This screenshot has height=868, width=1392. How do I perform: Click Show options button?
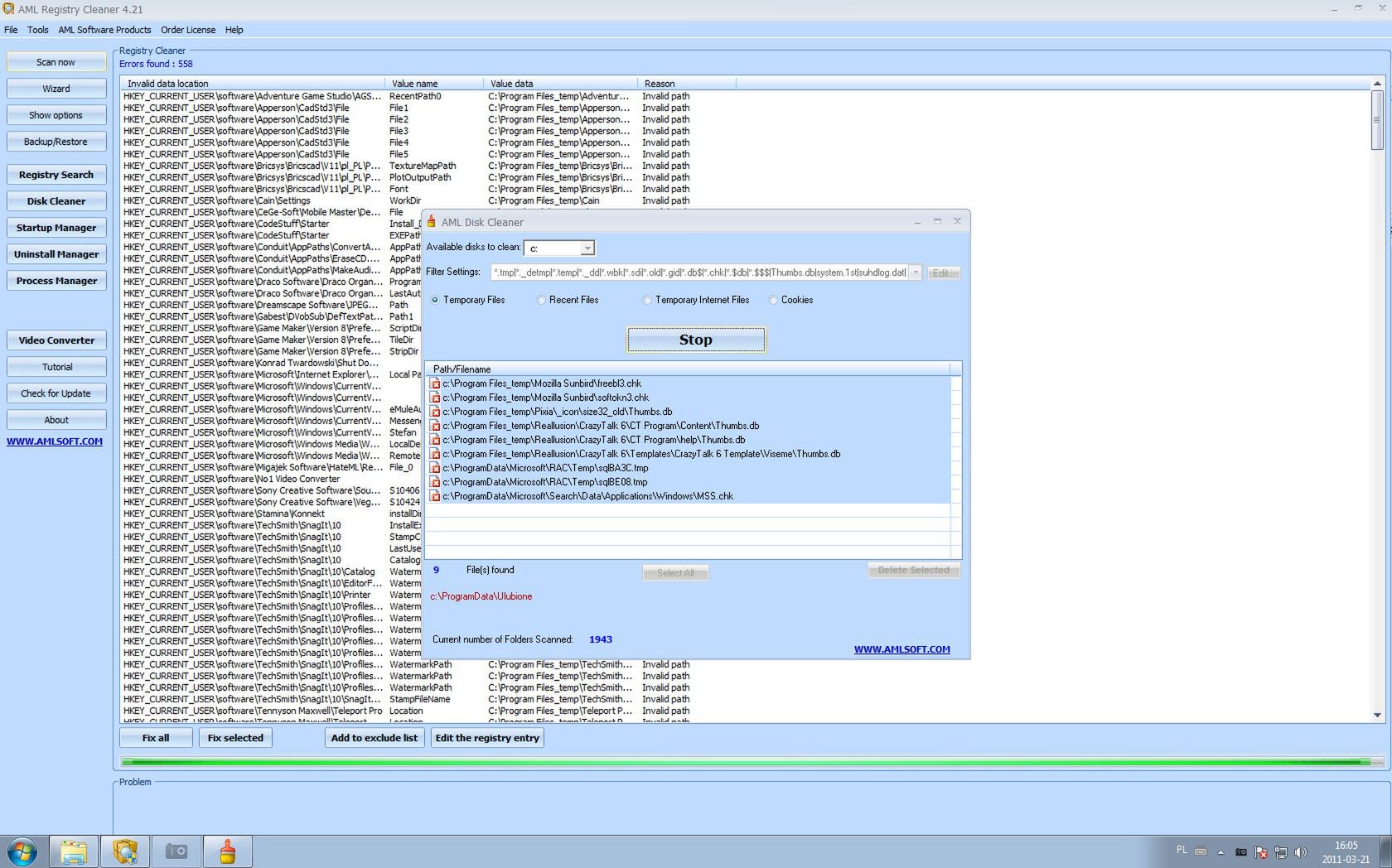coord(56,115)
